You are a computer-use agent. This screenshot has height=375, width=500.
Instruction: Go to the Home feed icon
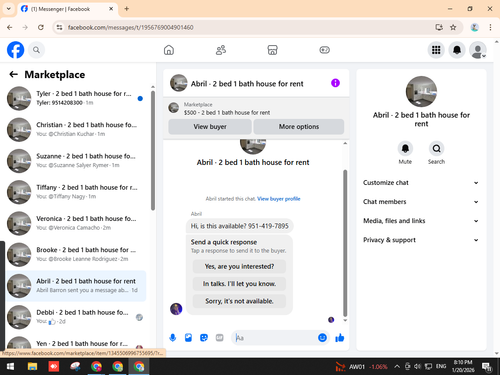pos(169,50)
